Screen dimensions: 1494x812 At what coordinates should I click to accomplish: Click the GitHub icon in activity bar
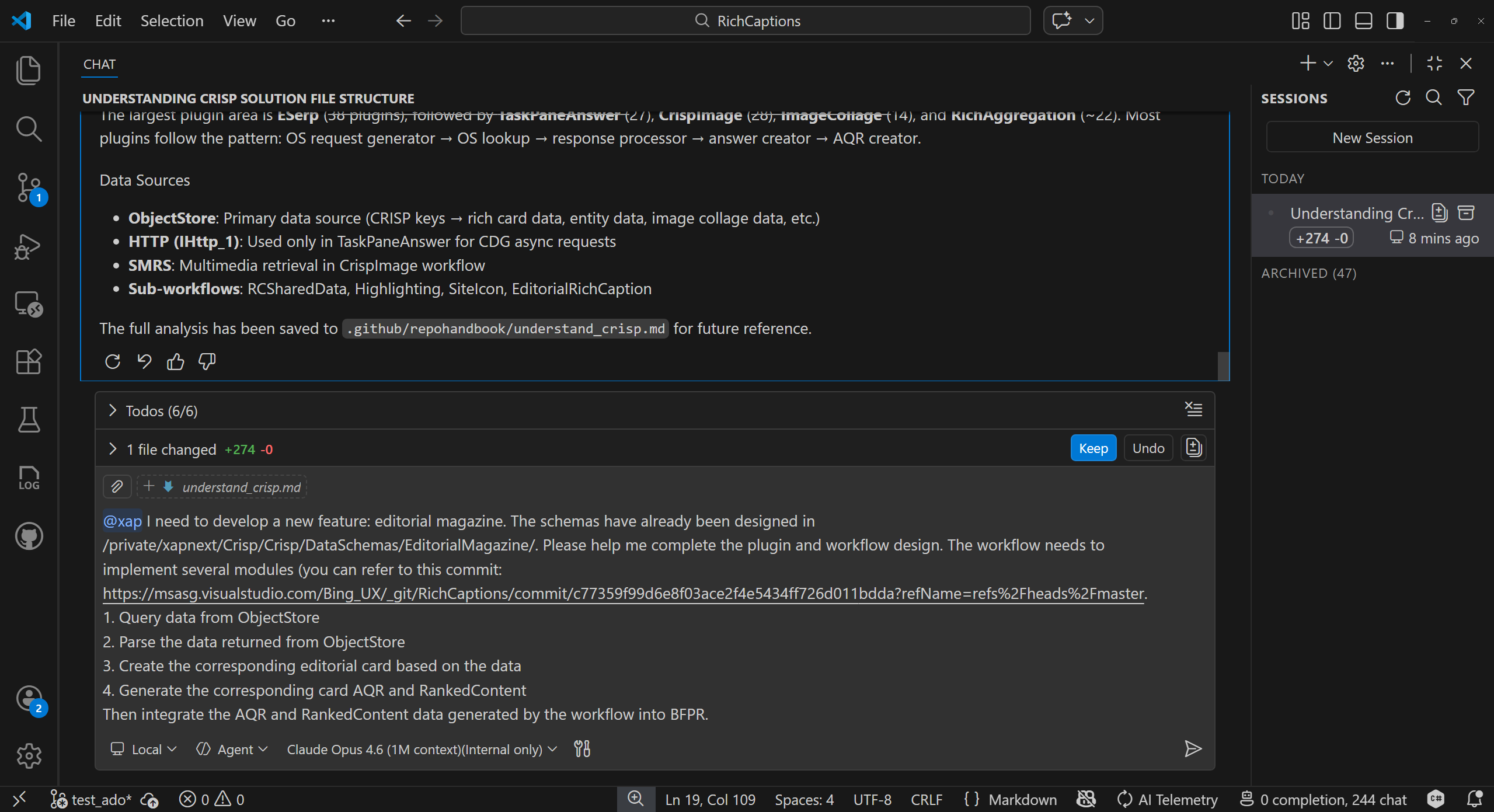[x=29, y=536]
